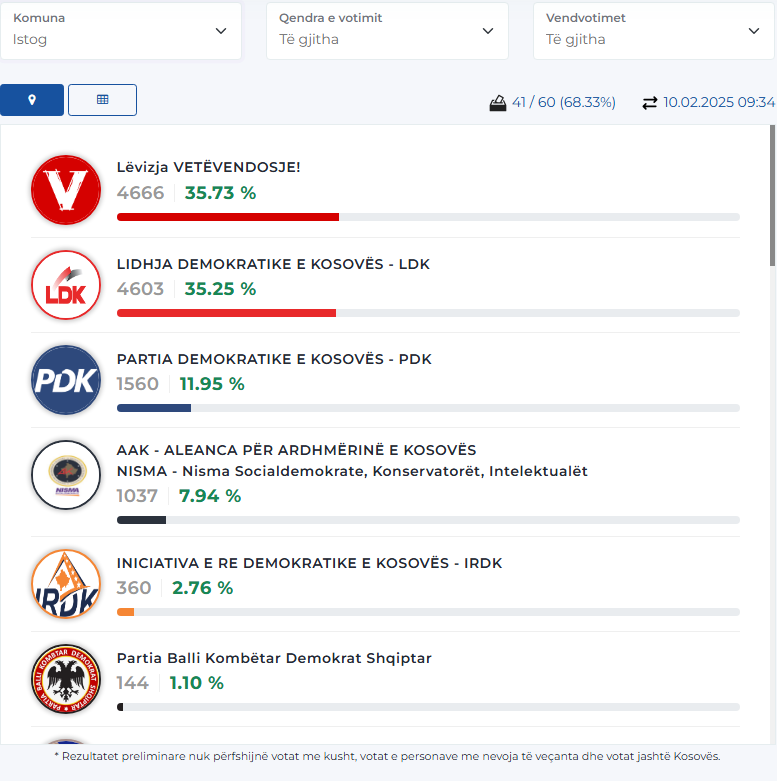Open the Qendra e votimit dropdown

(x=387, y=31)
